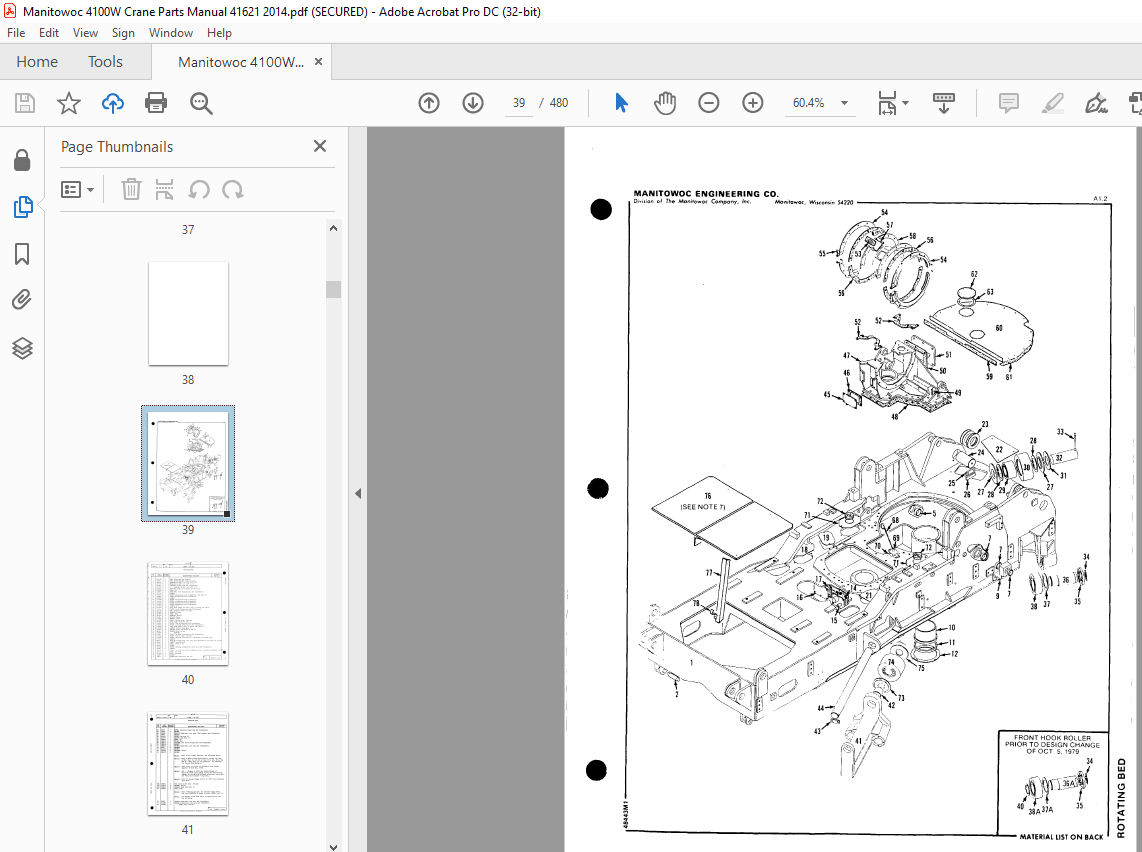Delete the selected page thumbnail
Viewport: 1142px width, 852px height.
(131, 189)
